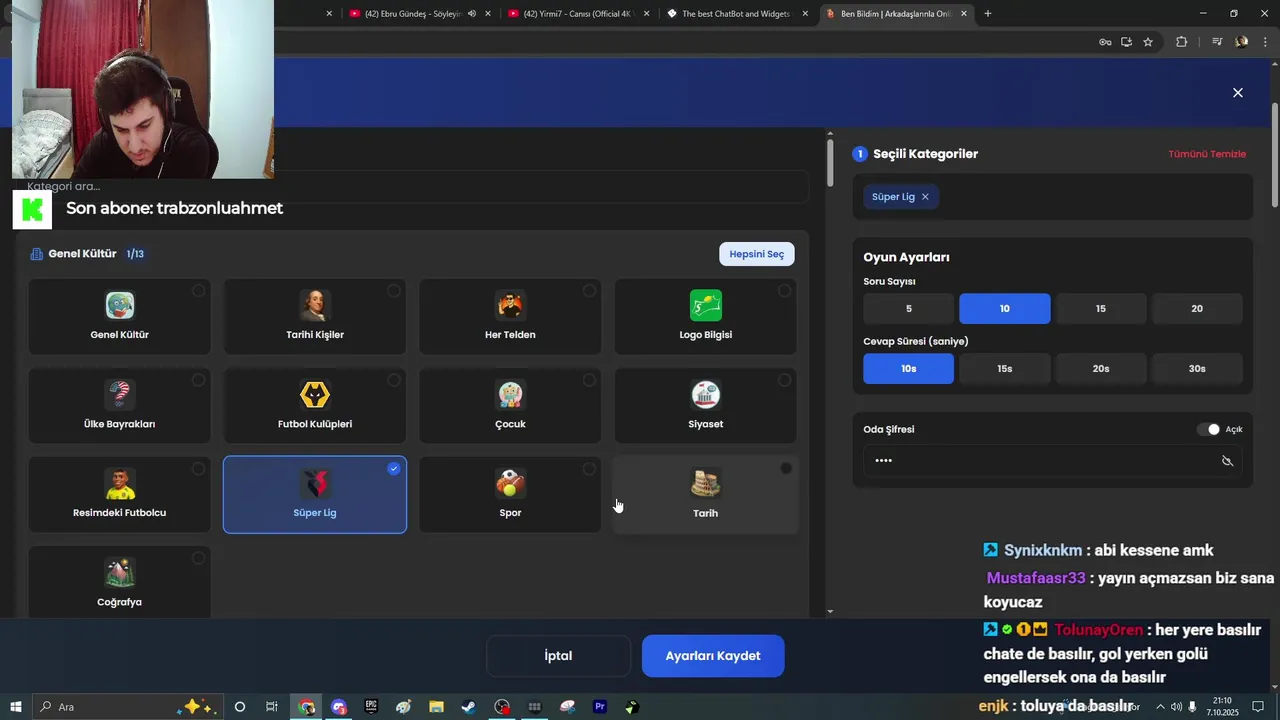Click Tümünü Temizle link
This screenshot has height=720, width=1280.
pos(1207,154)
